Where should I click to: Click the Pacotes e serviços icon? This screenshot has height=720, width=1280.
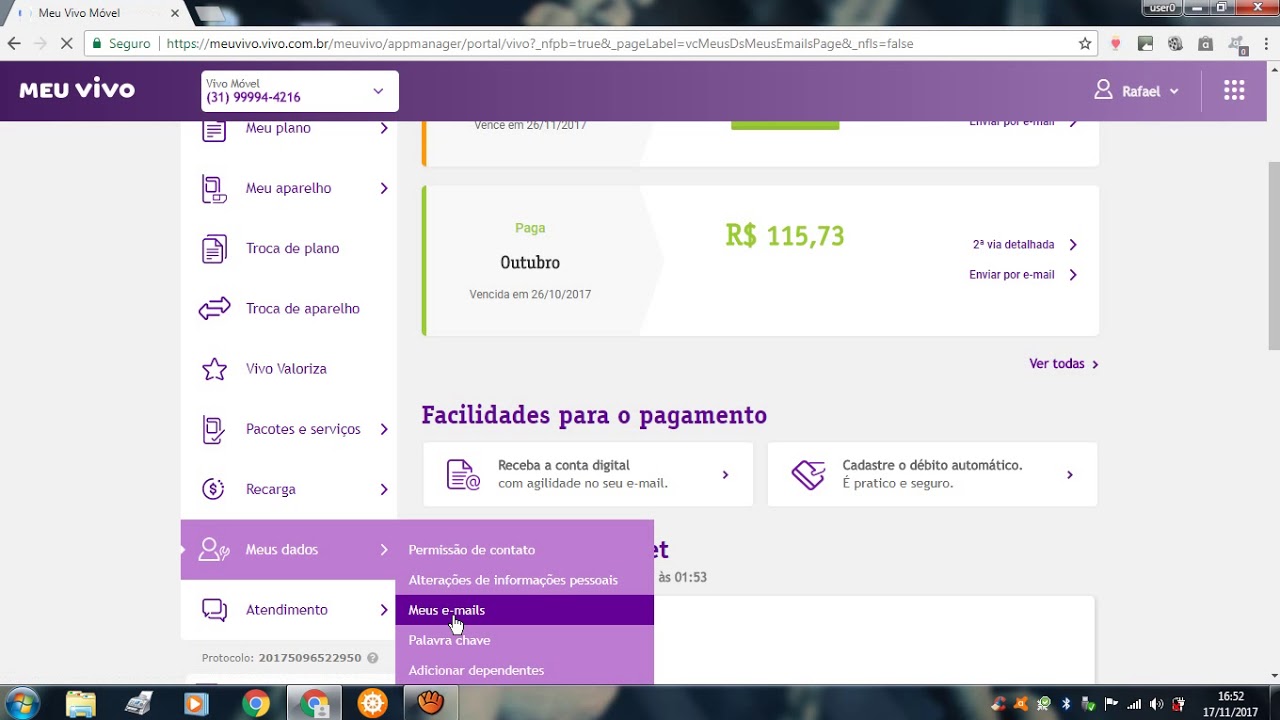pyautogui.click(x=214, y=429)
